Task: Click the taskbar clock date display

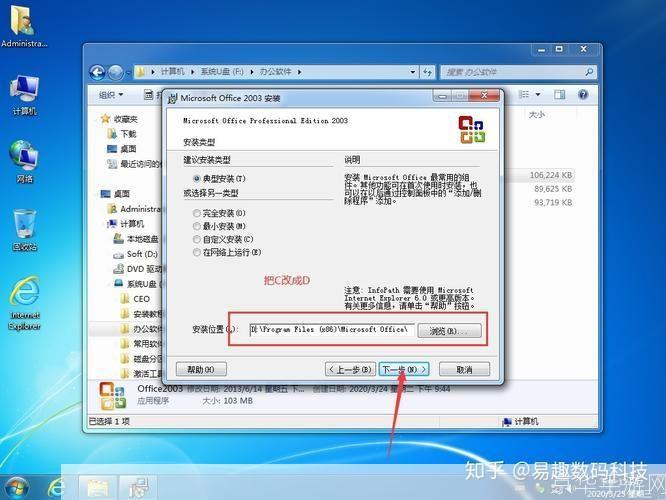Action: pyautogui.click(x=618, y=493)
